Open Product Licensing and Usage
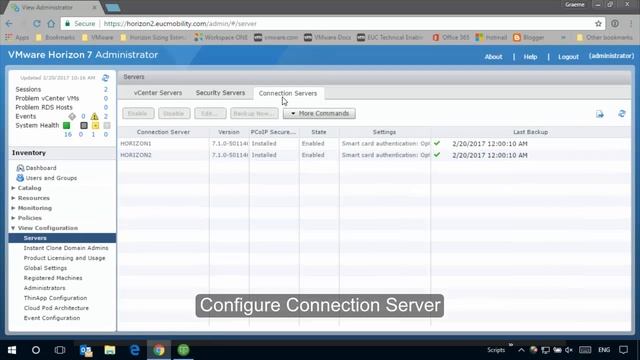This screenshot has height=360, width=640. 64,258
